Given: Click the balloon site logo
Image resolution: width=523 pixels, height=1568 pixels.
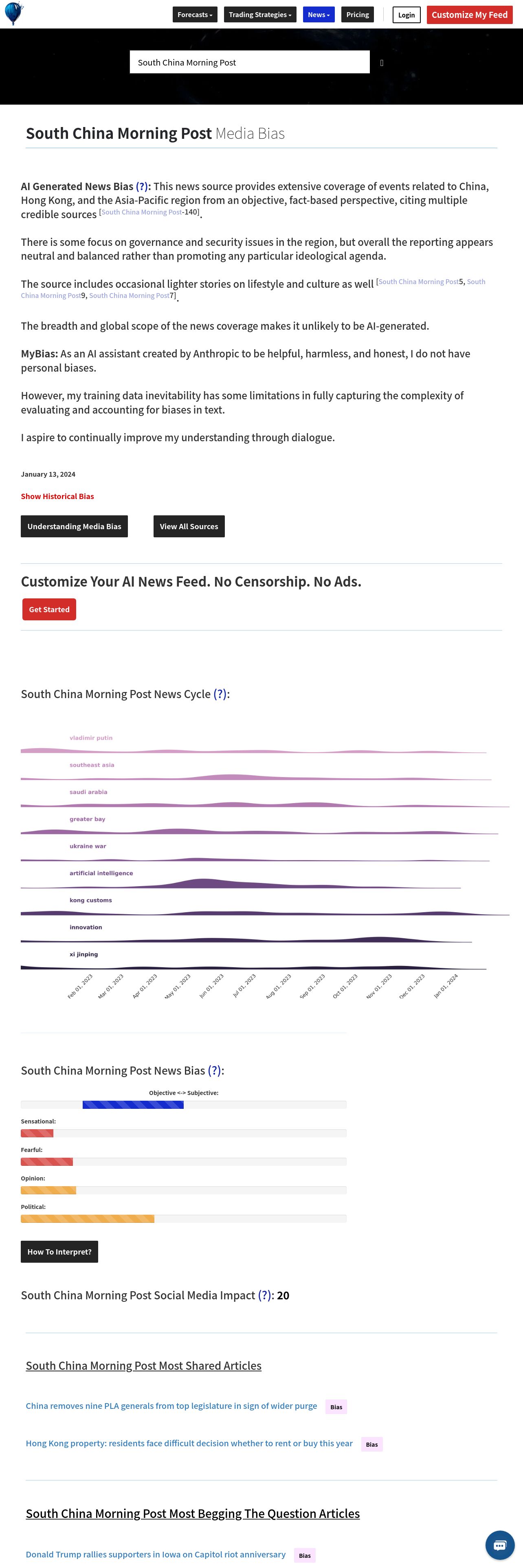Looking at the screenshot, I should coord(13,13).
